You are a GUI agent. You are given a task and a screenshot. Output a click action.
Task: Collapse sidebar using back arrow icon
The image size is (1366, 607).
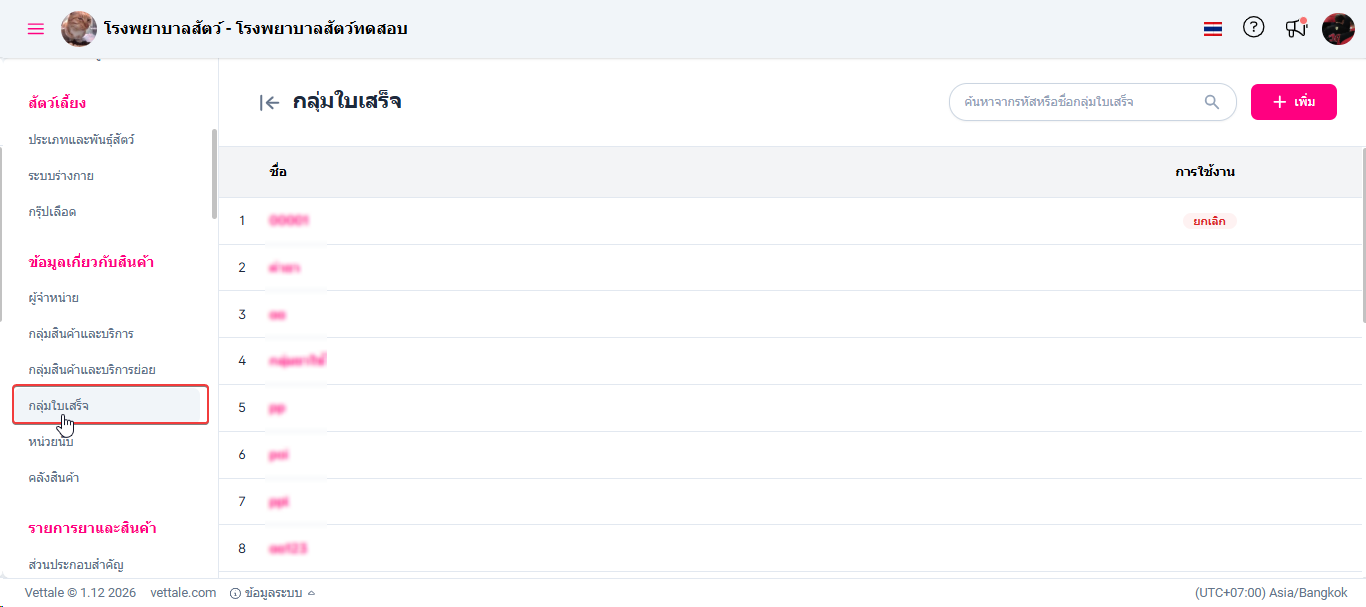(x=269, y=102)
